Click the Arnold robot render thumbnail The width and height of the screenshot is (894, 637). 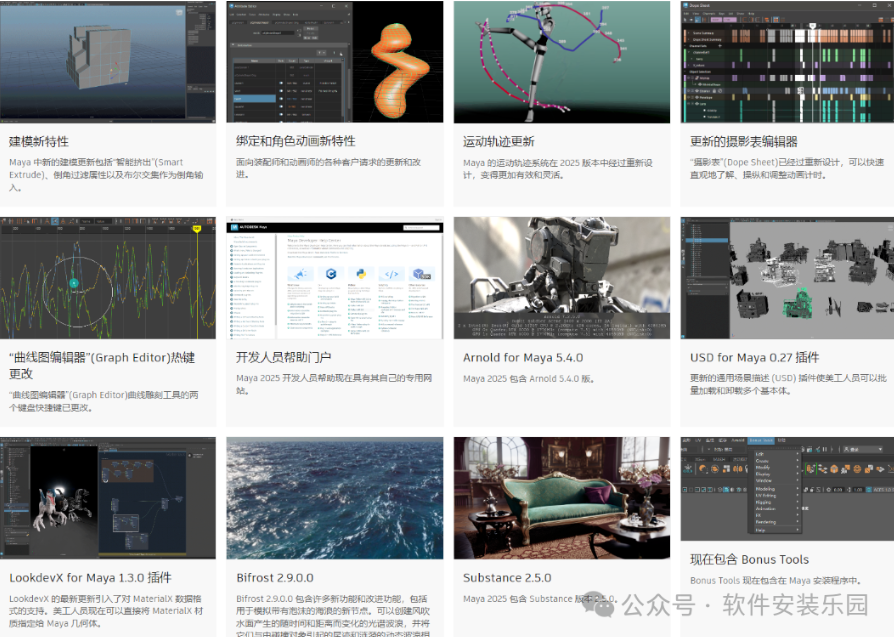pyautogui.click(x=561, y=277)
